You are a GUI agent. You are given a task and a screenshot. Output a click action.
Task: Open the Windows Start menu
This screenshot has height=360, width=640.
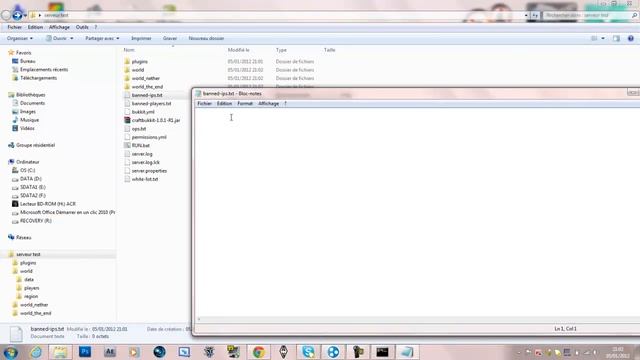pos(11,352)
